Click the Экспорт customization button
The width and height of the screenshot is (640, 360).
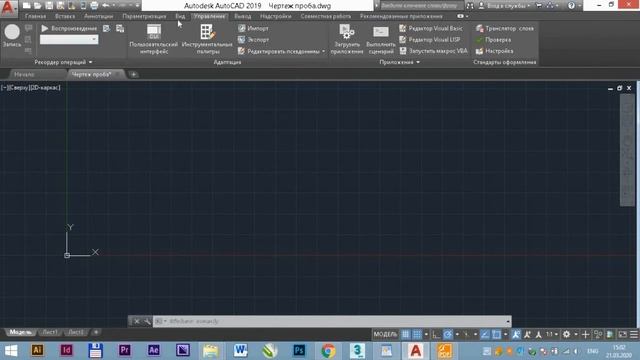pyautogui.click(x=253, y=40)
